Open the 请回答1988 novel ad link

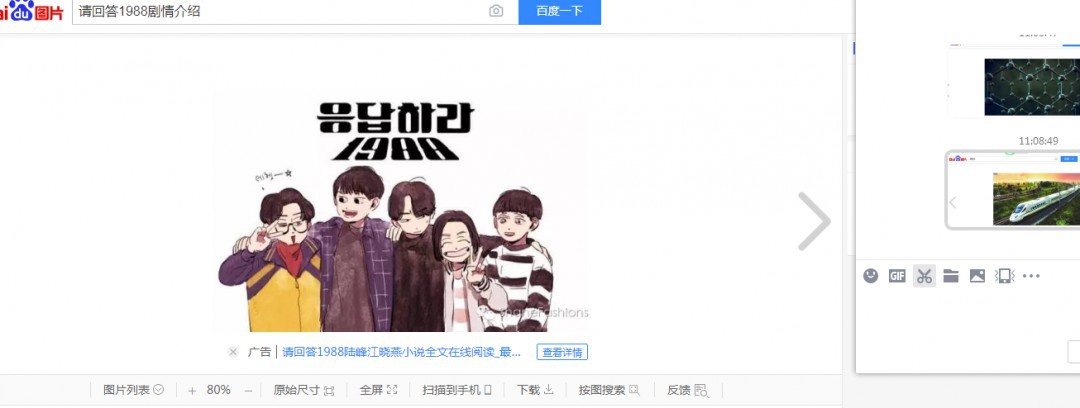click(x=402, y=352)
